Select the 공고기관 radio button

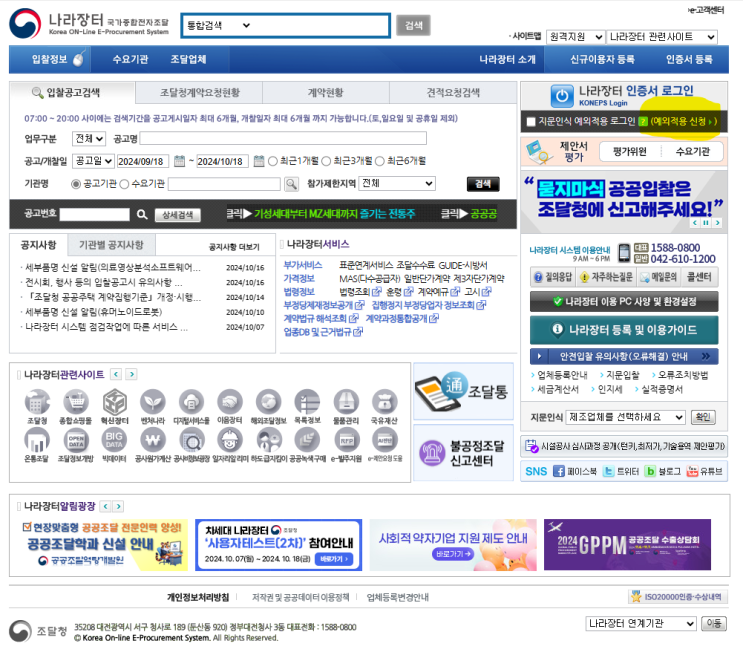tap(76, 184)
